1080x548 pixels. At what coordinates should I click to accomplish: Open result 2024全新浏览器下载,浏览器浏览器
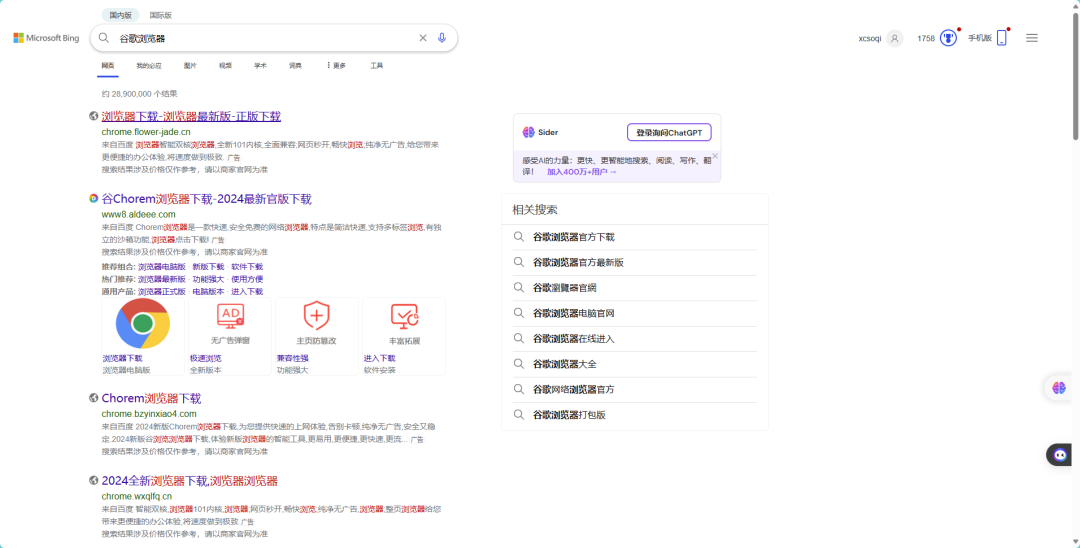tap(189, 481)
